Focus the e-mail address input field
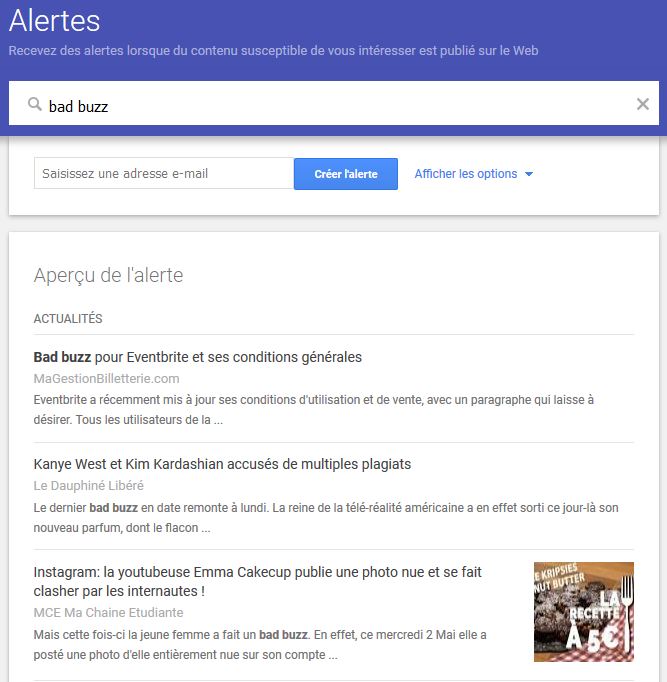This screenshot has height=682, width=667. point(164,174)
